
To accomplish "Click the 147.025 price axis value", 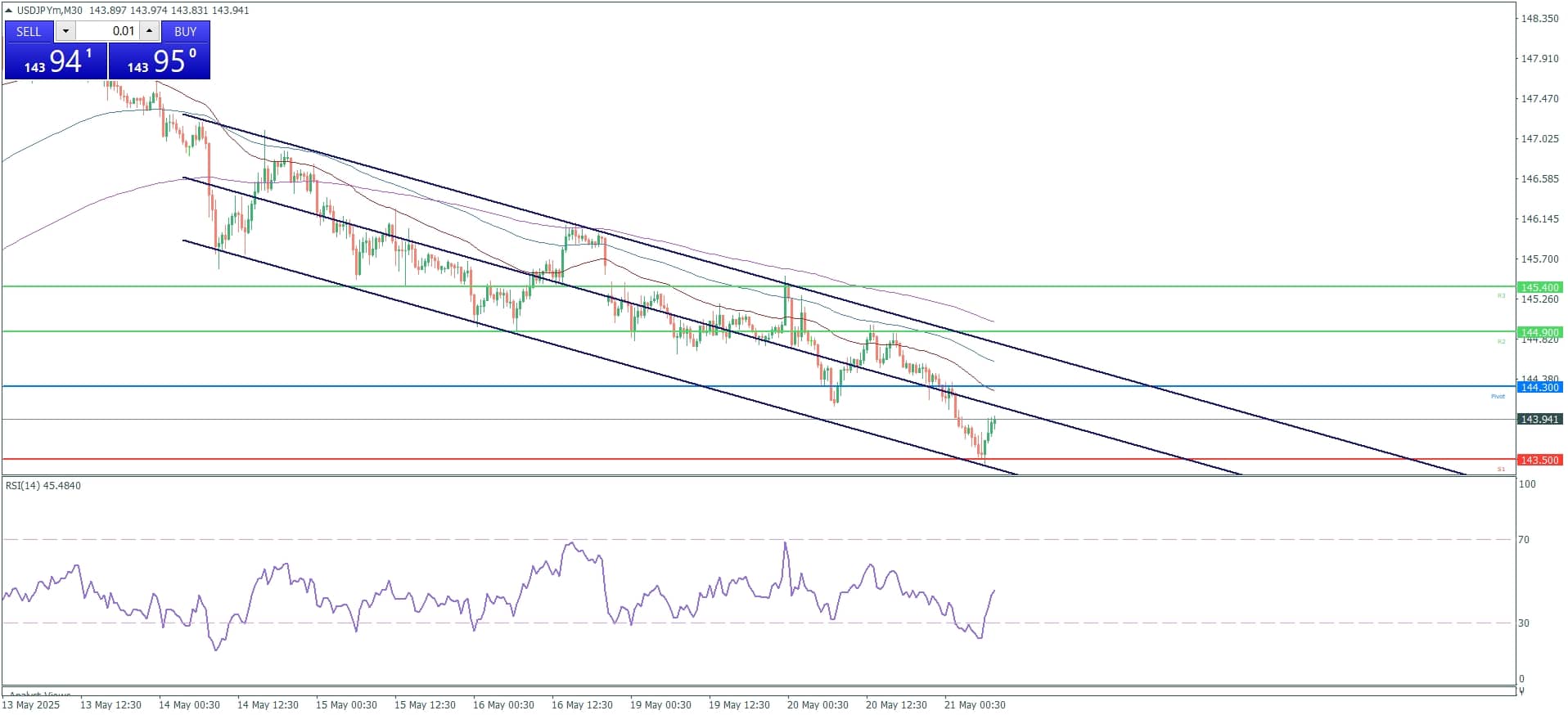I will pyautogui.click(x=1539, y=138).
